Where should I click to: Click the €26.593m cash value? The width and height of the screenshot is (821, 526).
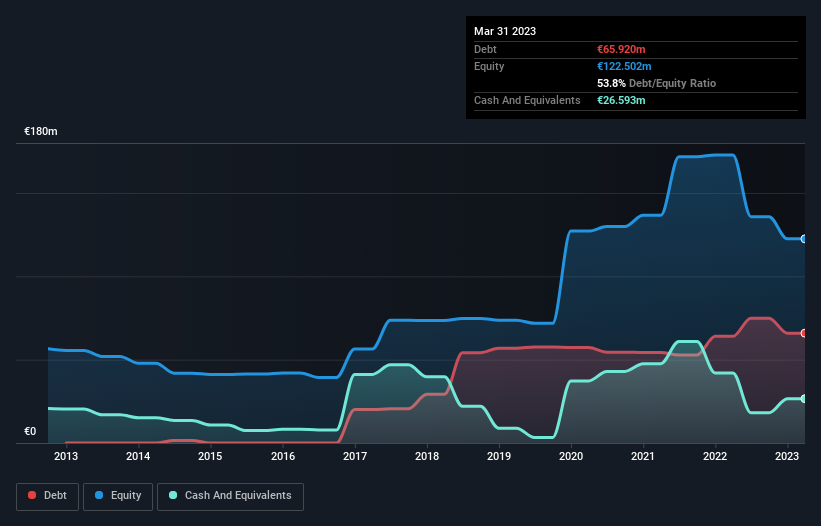(621, 100)
